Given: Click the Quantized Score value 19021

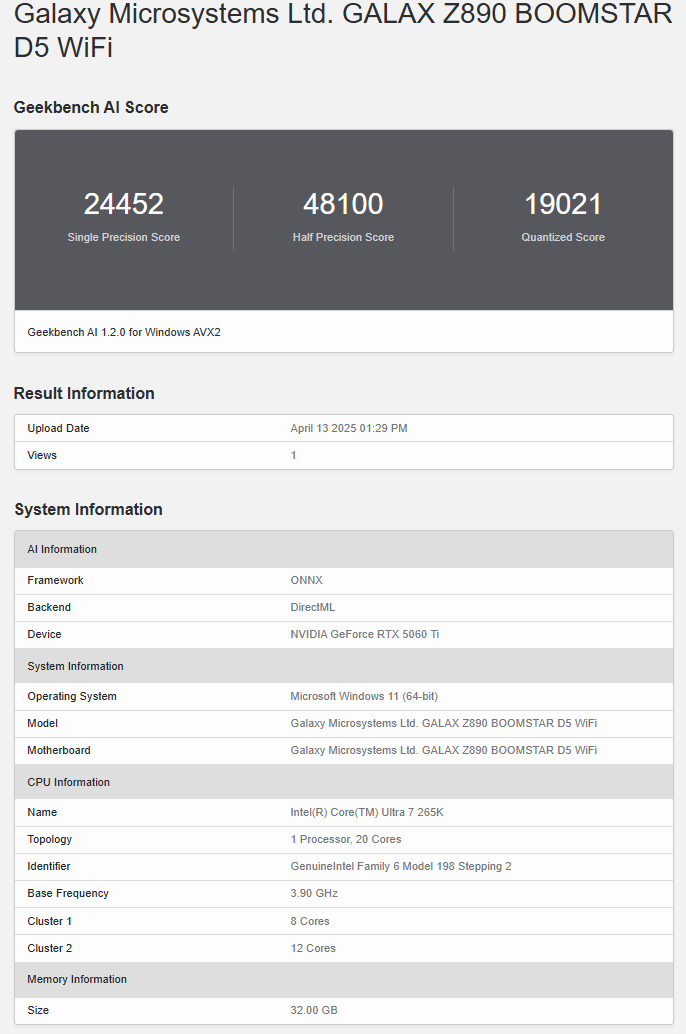Looking at the screenshot, I should (563, 204).
